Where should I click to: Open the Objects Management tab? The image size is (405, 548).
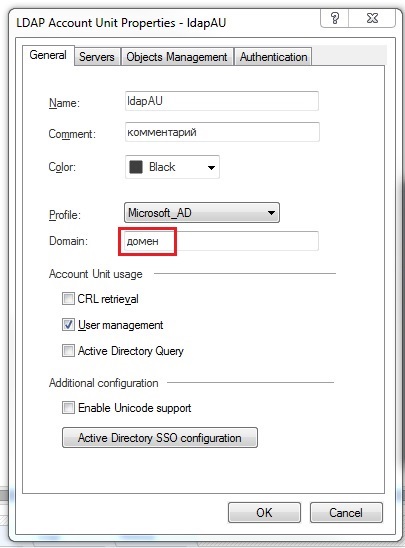tap(177, 57)
